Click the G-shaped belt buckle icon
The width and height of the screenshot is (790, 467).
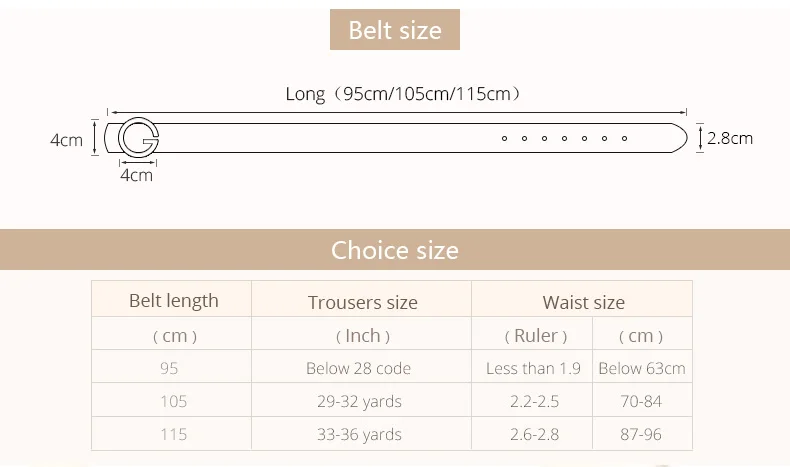pyautogui.click(x=139, y=138)
